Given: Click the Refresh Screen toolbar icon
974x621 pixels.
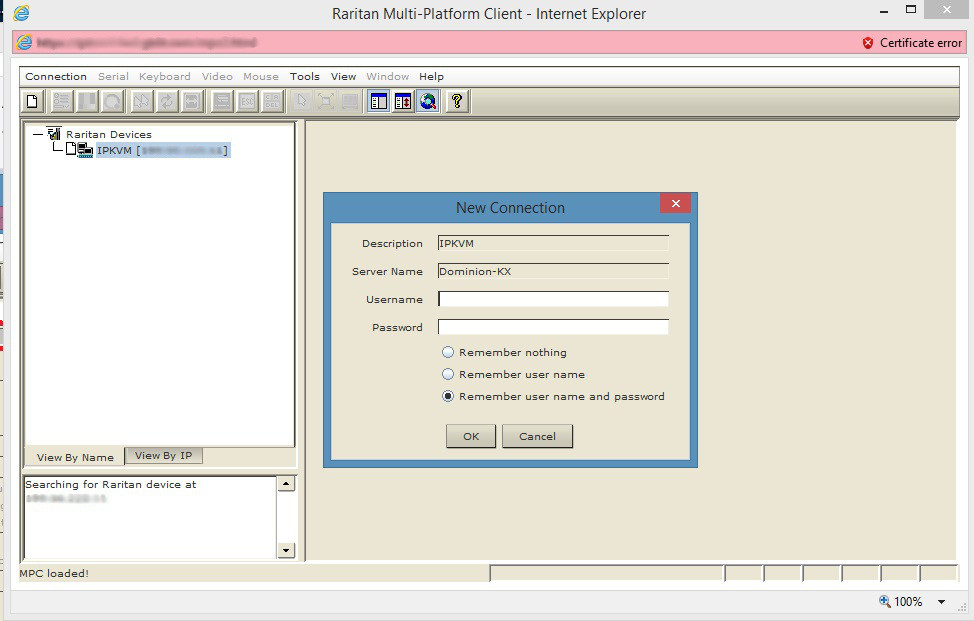Looking at the screenshot, I should click(x=166, y=101).
